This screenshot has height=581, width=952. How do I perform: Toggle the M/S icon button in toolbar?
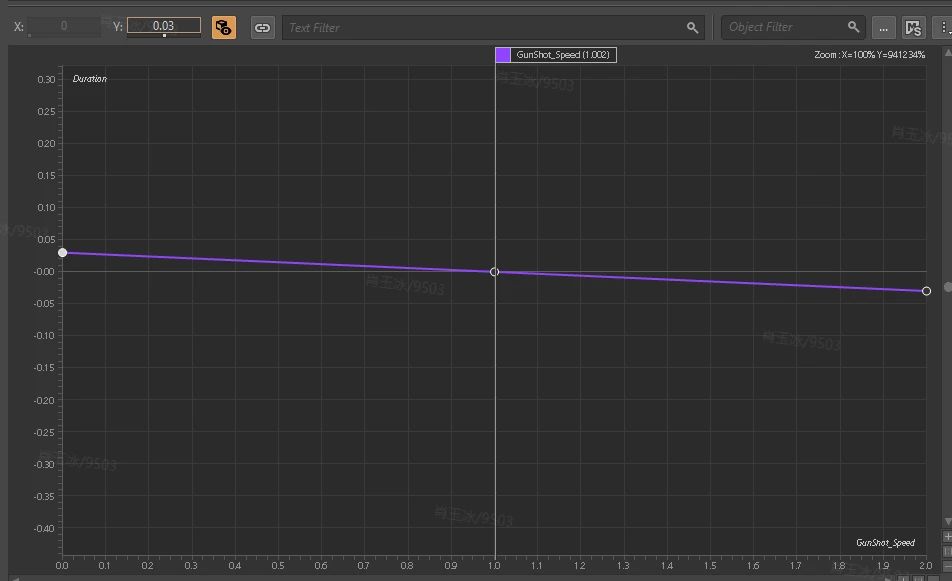913,27
